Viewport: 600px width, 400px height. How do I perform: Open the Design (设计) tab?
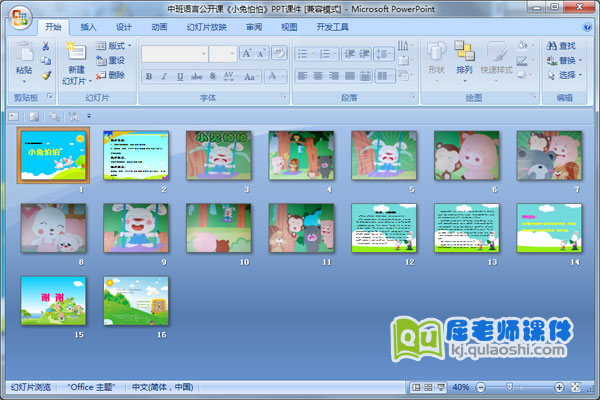coord(124,27)
